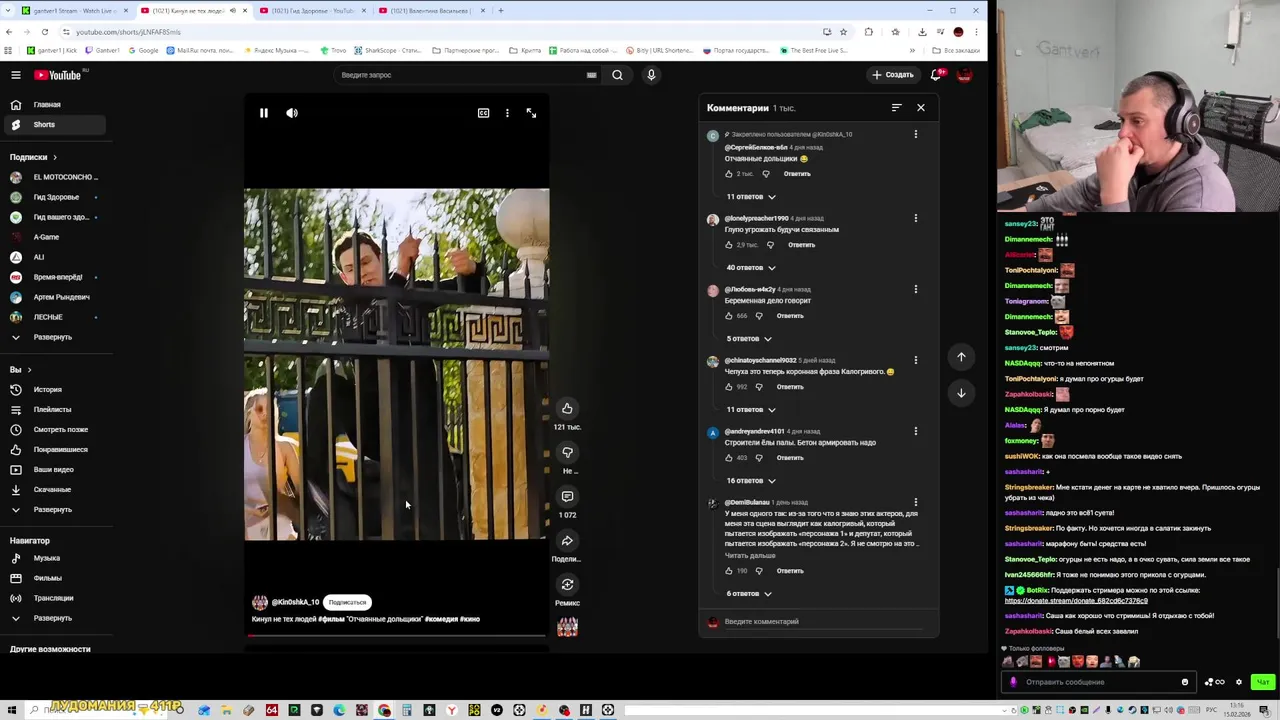Image resolution: width=1280 pixels, height=720 pixels.
Task: Enter fullscreen for the Short
Action: 531,113
